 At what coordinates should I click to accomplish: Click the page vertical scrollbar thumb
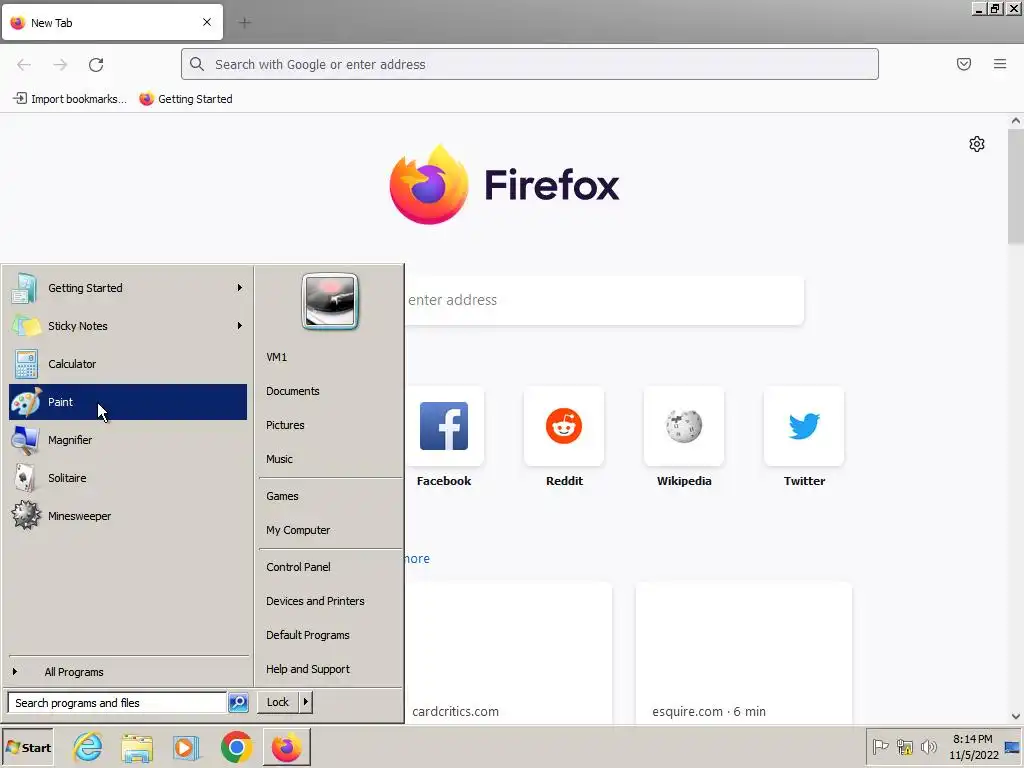(x=1016, y=187)
